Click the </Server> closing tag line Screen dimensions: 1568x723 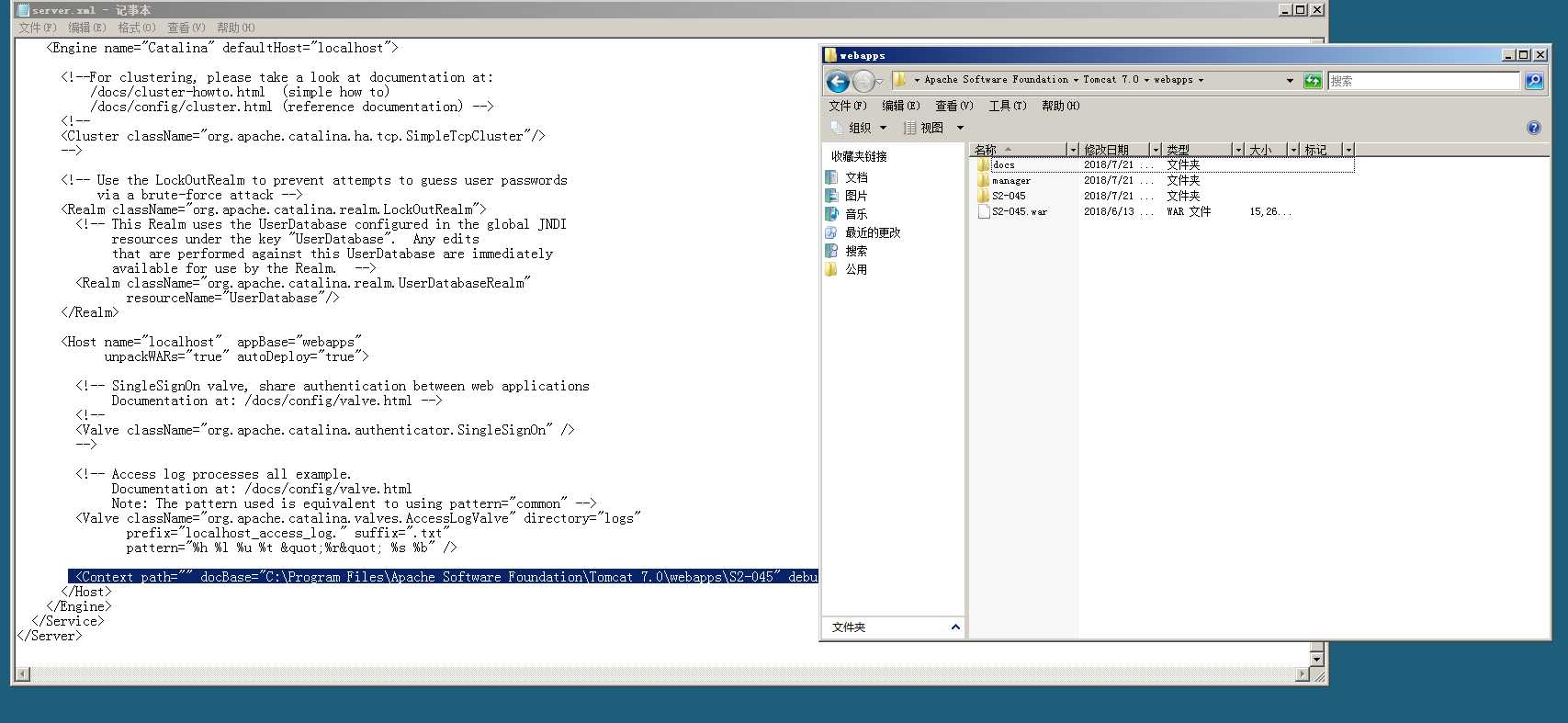click(x=50, y=636)
